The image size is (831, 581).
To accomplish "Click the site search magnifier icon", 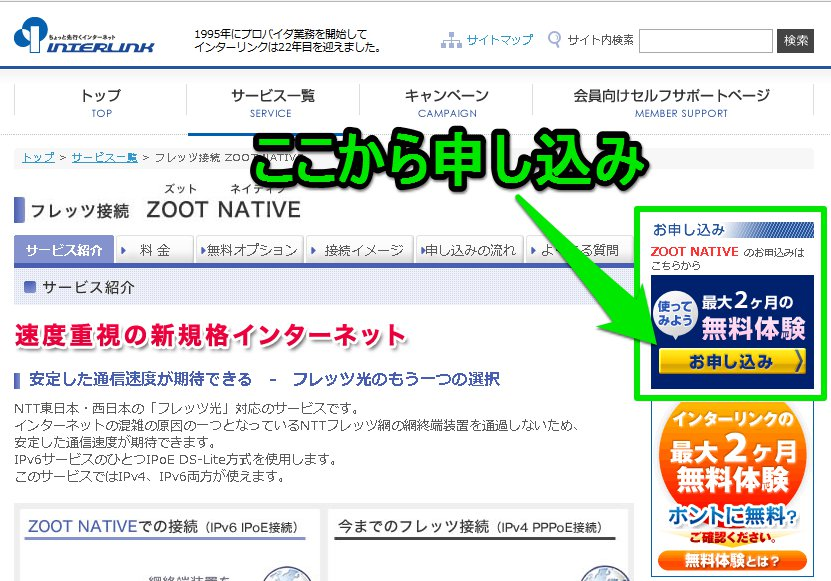I will [x=554, y=40].
